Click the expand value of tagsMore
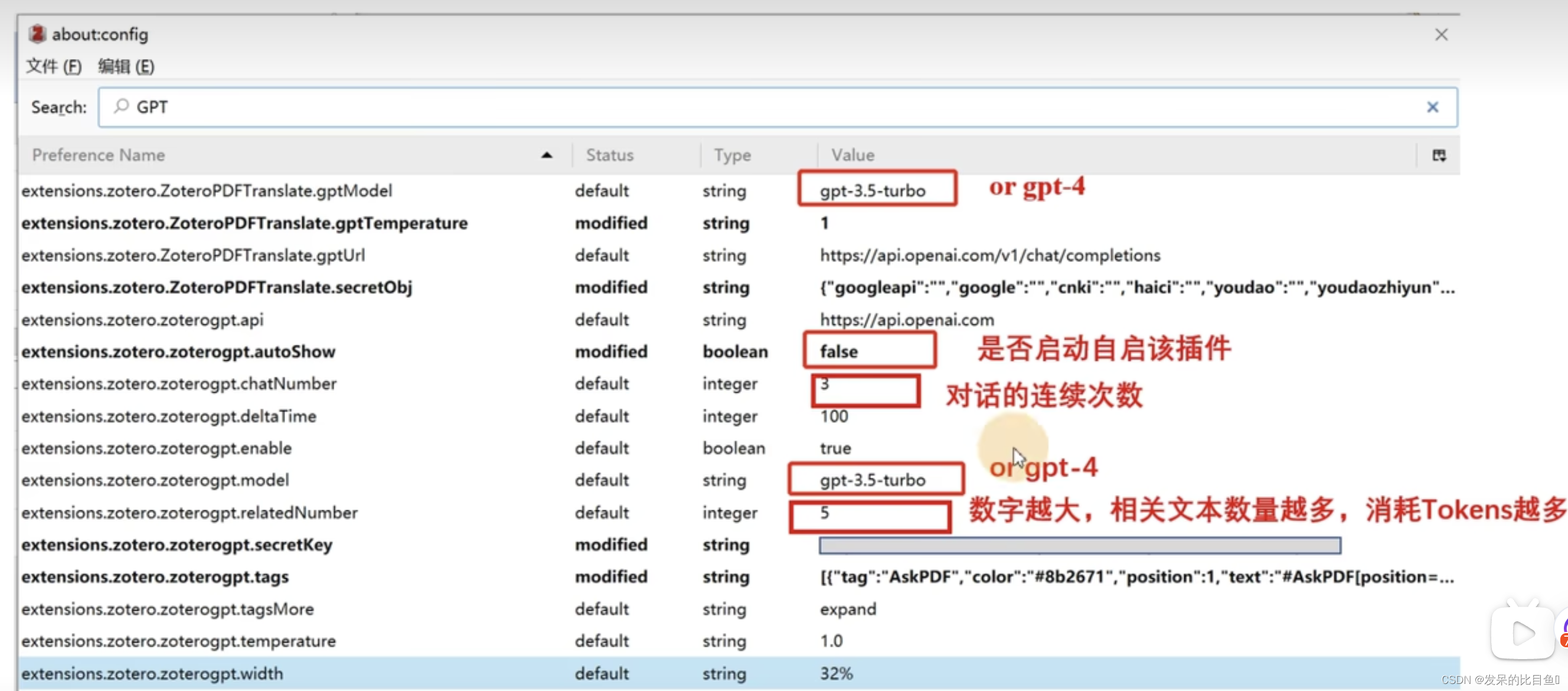 coord(848,609)
